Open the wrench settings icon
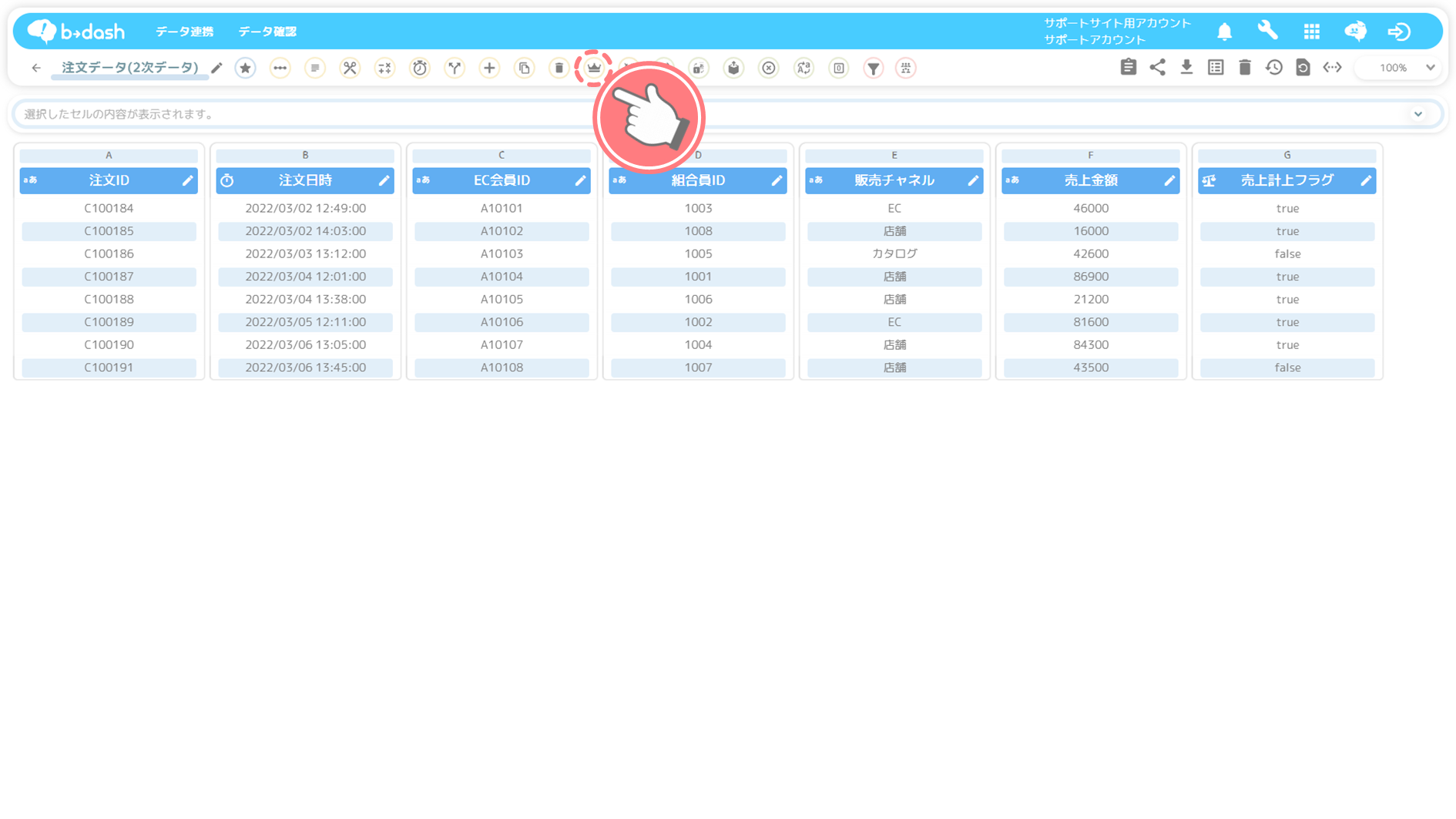1456x819 pixels. [1268, 31]
